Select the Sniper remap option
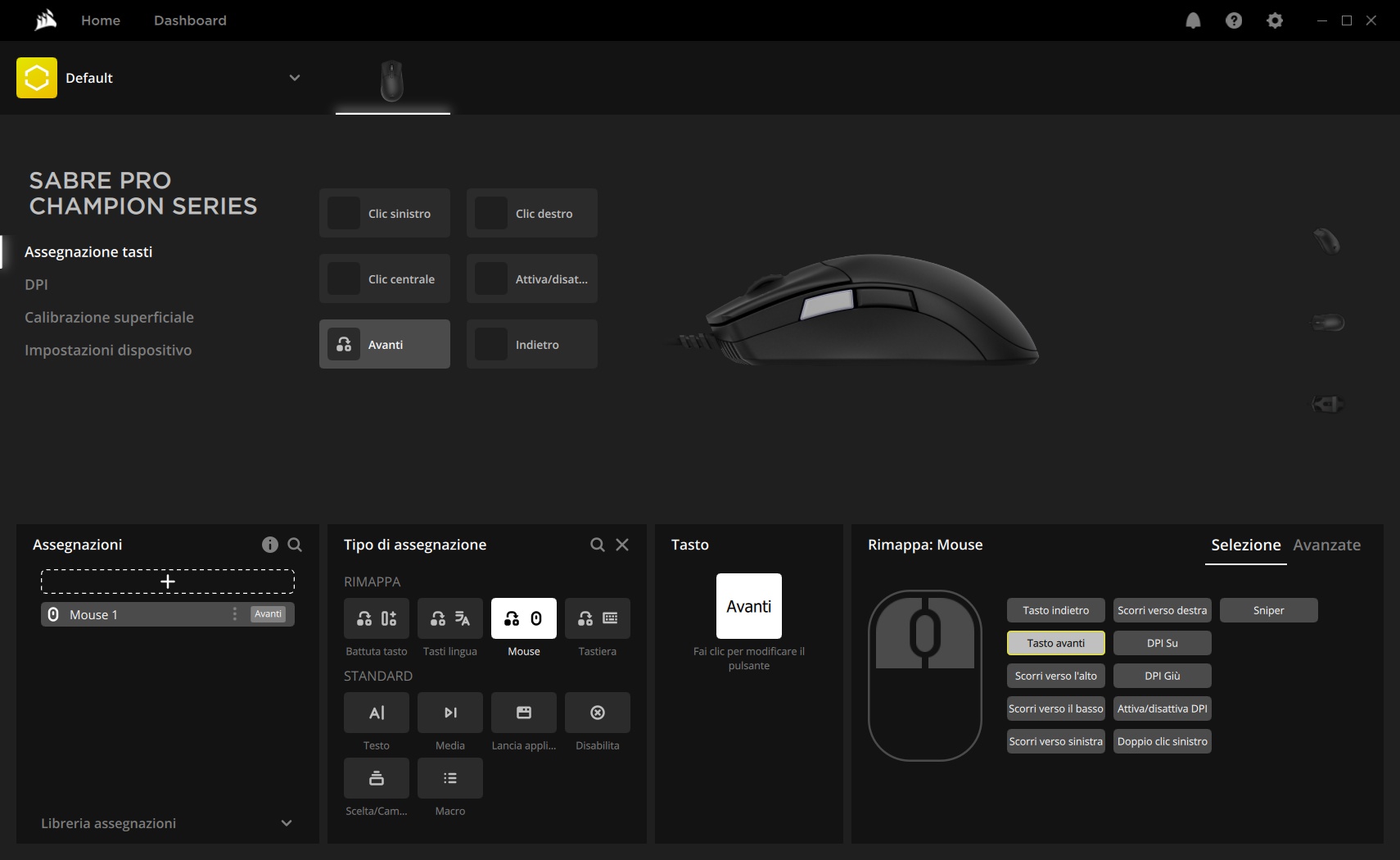Viewport: 1400px width, 860px height. pyautogui.click(x=1269, y=610)
